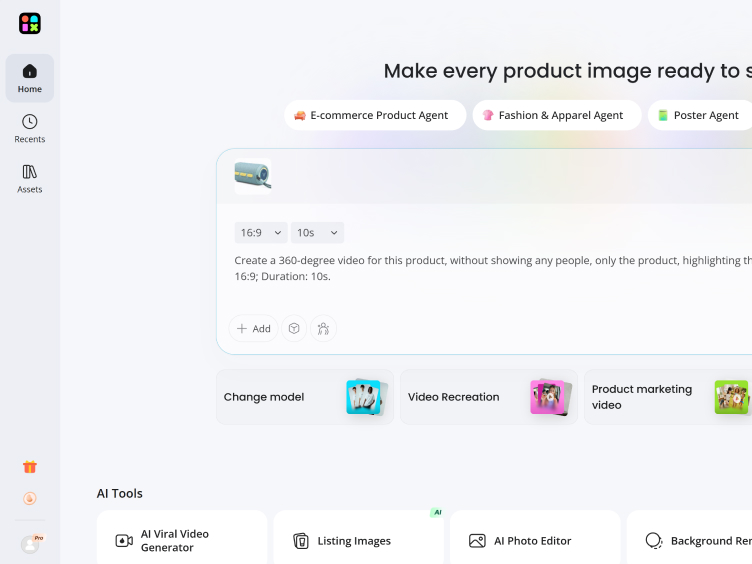Click the Product marketing video thumbnail
Image resolution: width=752 pixels, height=564 pixels.
point(733,397)
